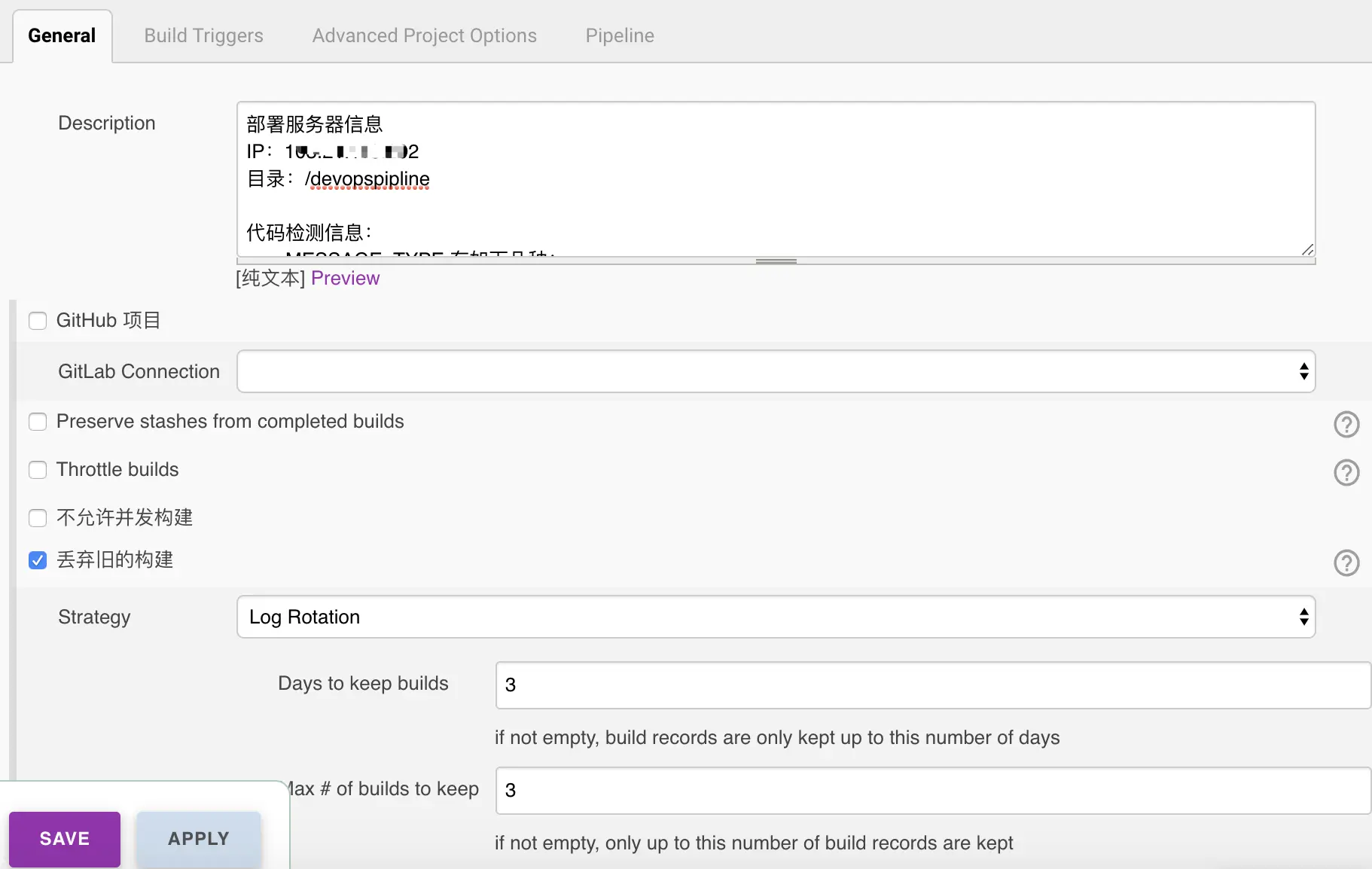Enable the GitHub 项目 checkbox
Screen dimensions: 1372x869
coord(38,321)
